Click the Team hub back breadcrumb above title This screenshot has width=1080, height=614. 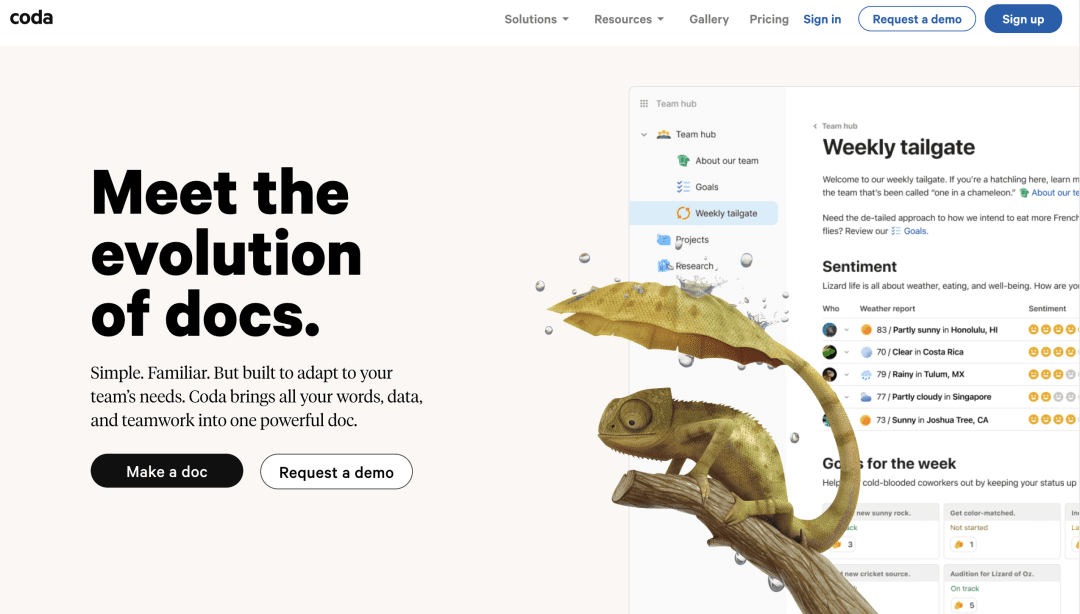[x=836, y=126]
